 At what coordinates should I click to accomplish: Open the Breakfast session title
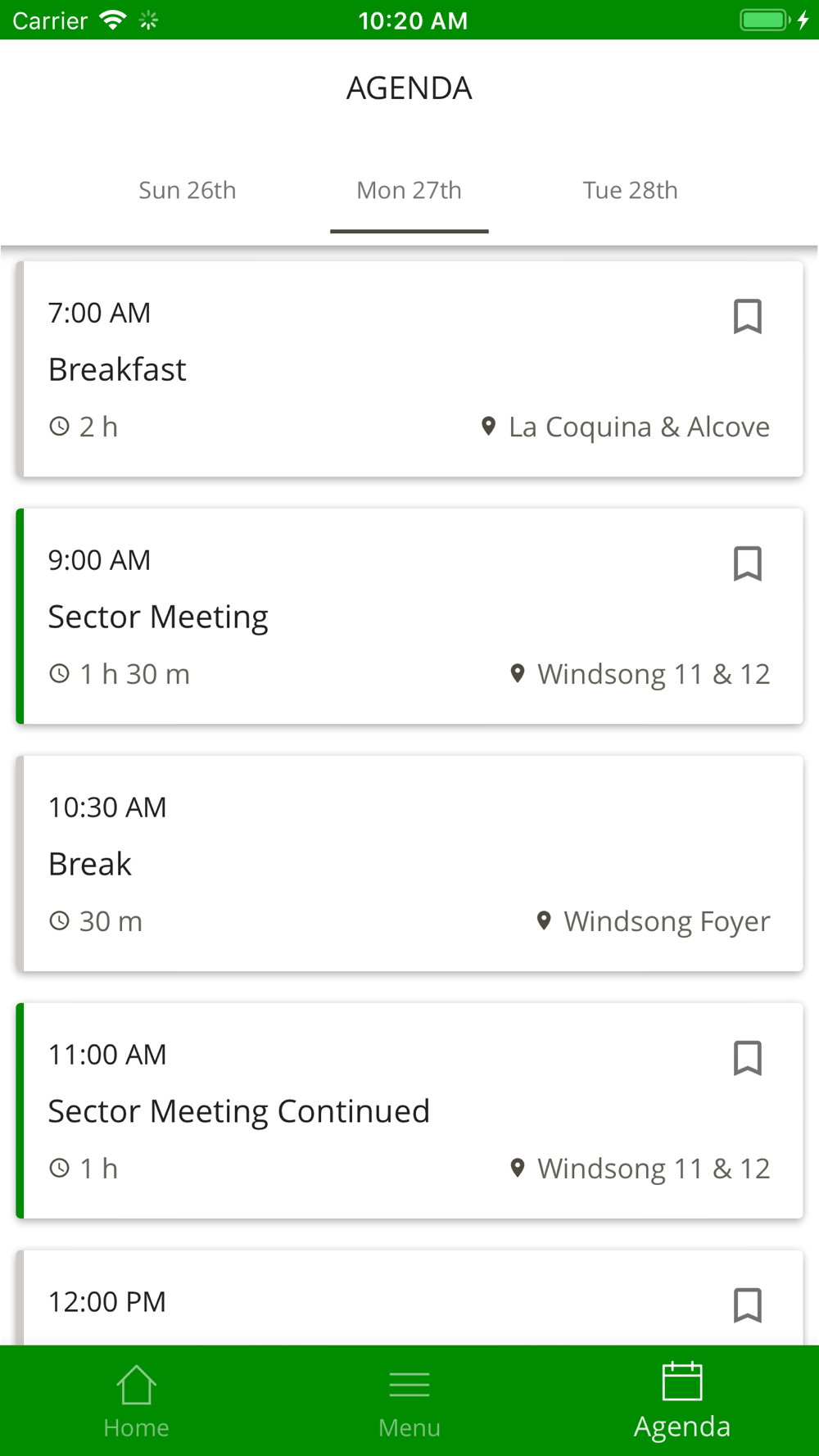[117, 369]
